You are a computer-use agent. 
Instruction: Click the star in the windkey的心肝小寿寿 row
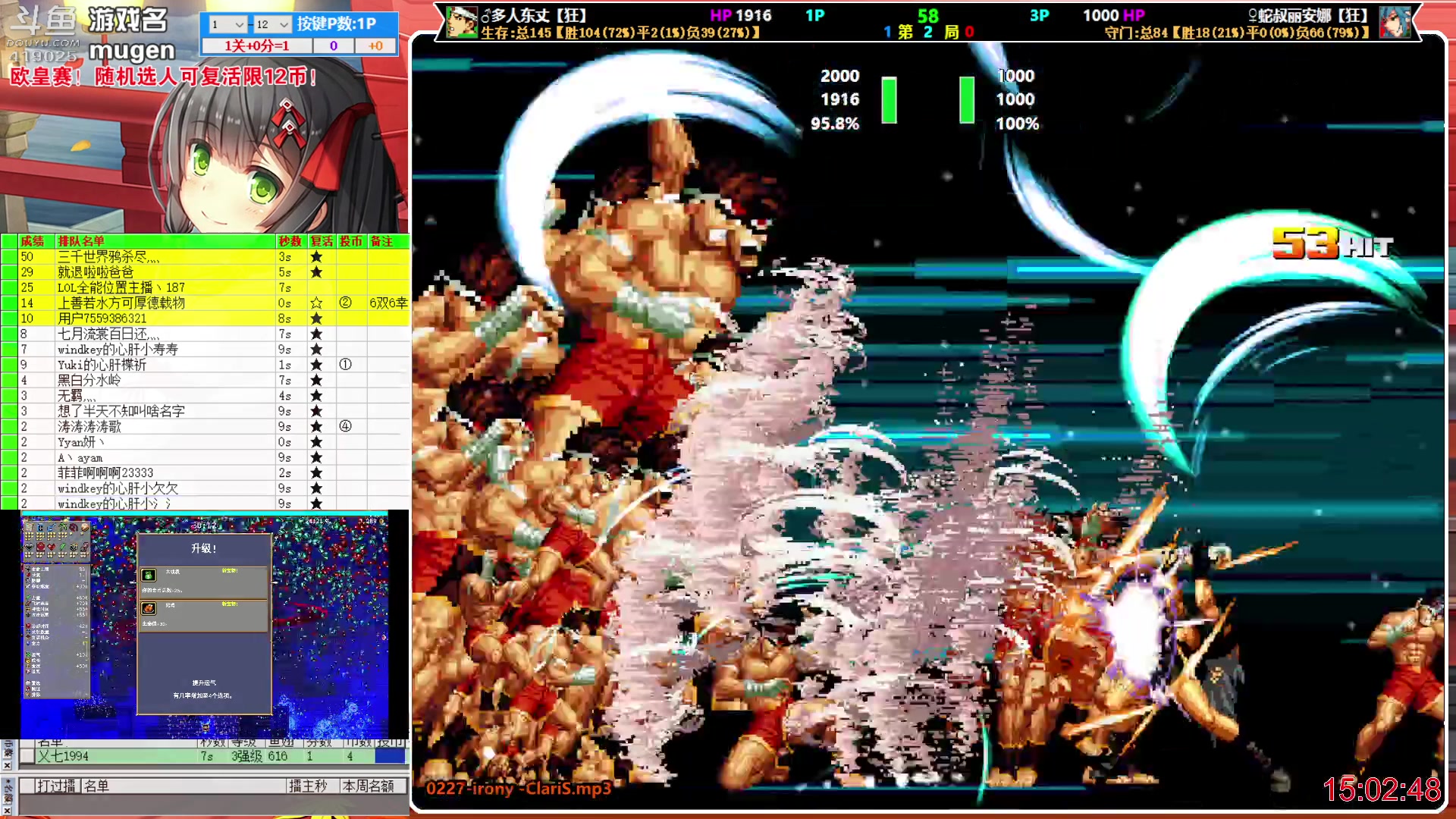316,350
